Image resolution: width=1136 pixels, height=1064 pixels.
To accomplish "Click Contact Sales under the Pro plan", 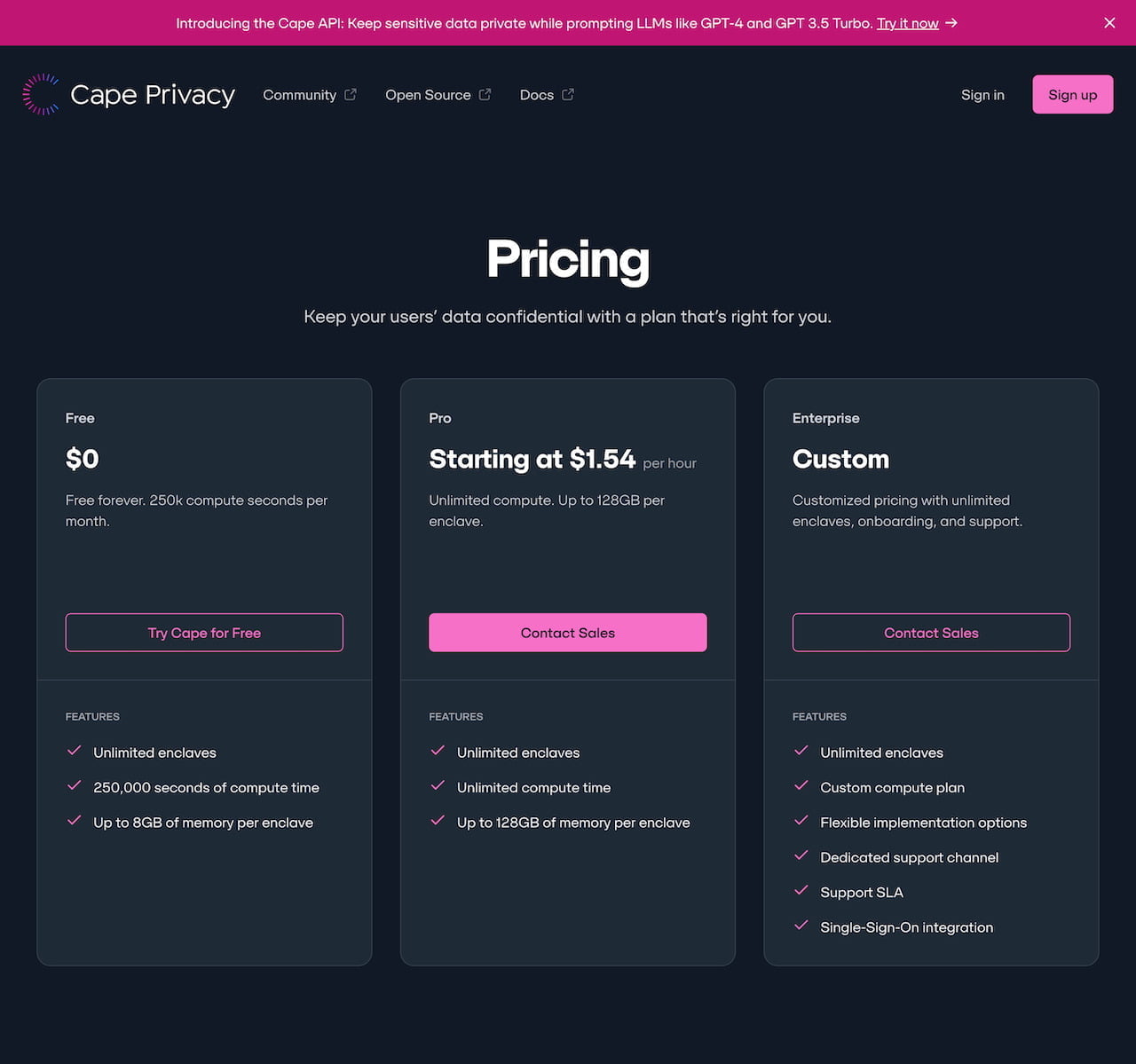I will (567, 633).
